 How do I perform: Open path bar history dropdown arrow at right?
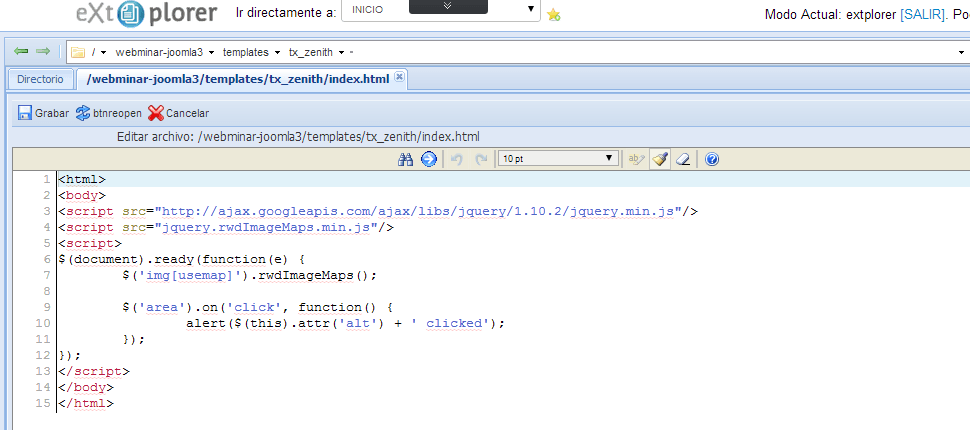coord(962,53)
